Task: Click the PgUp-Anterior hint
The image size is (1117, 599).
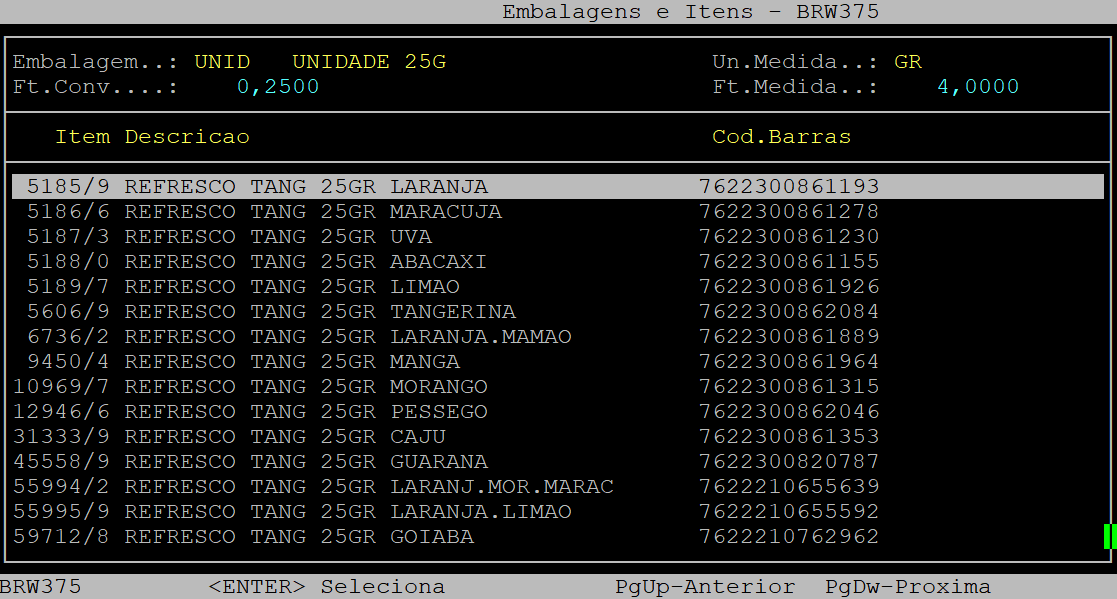Action: (x=705, y=587)
